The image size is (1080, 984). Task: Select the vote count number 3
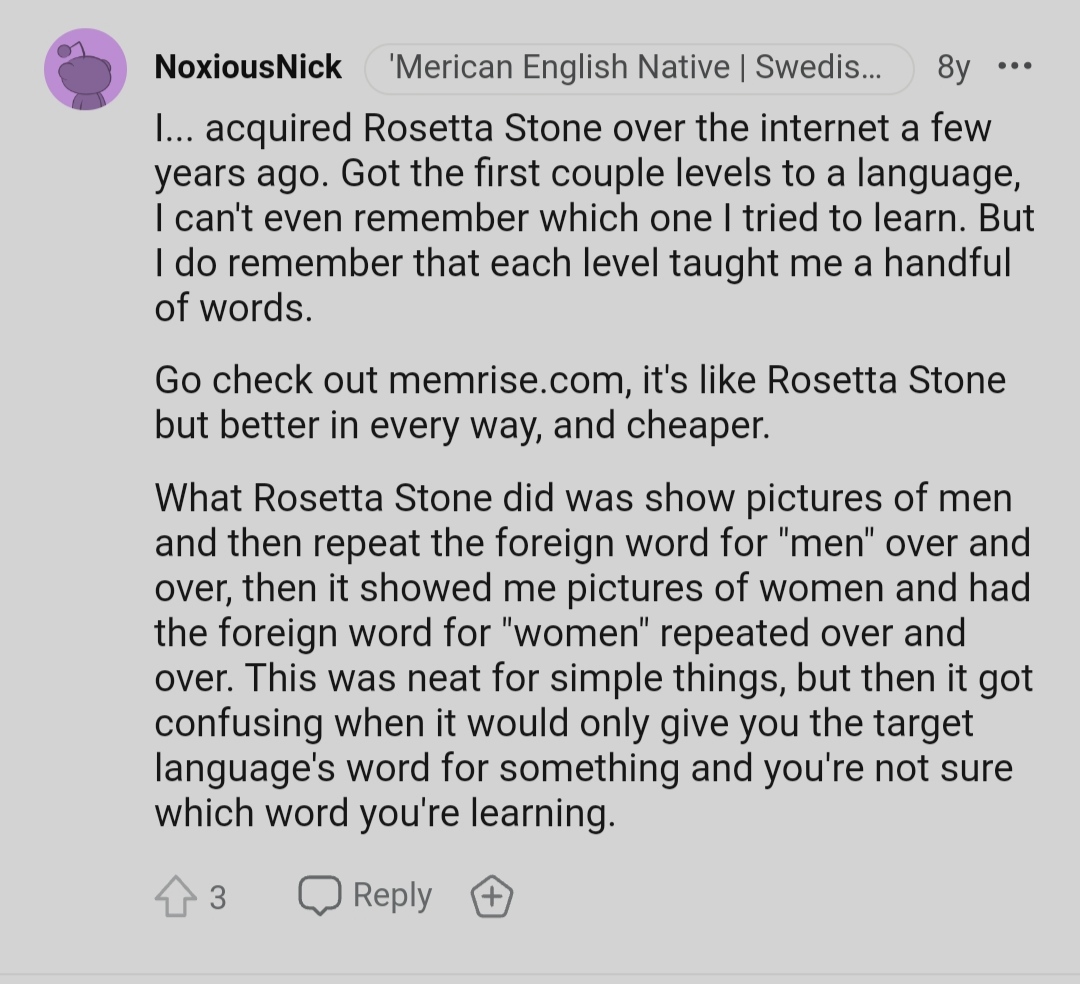[218, 898]
